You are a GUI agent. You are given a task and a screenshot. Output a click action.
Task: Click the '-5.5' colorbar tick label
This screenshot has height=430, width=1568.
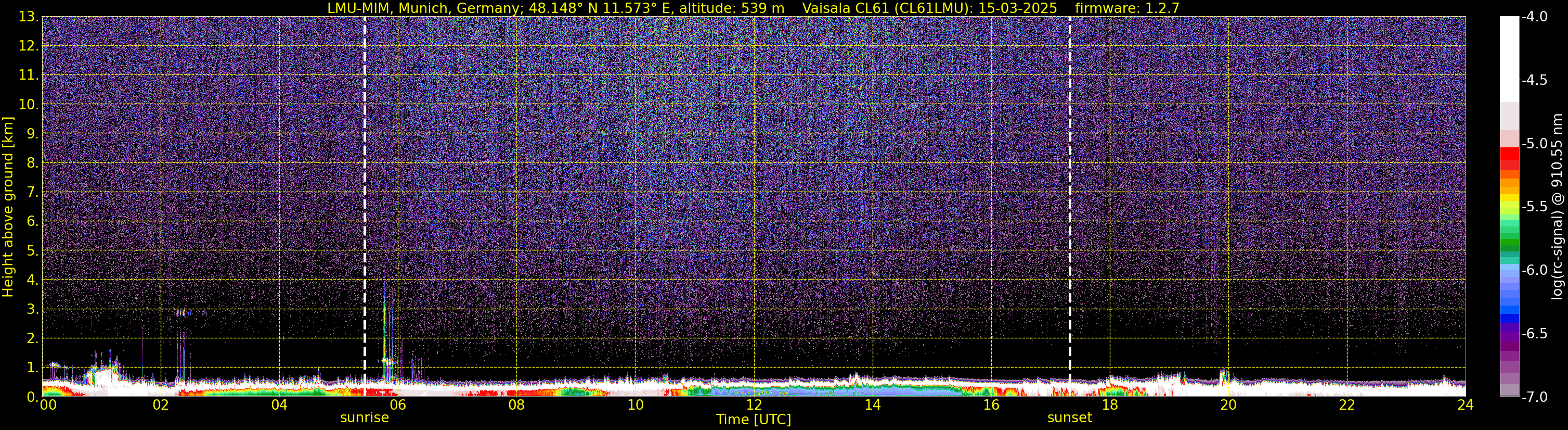pos(1535,207)
